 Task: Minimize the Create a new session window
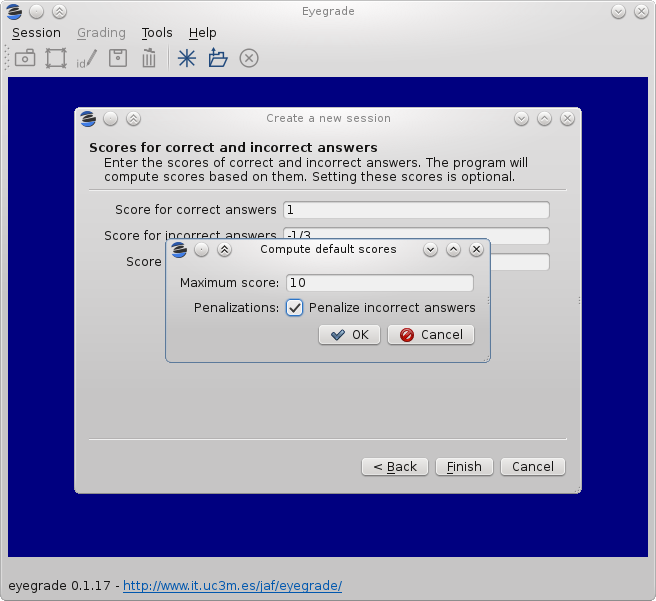pos(521,119)
